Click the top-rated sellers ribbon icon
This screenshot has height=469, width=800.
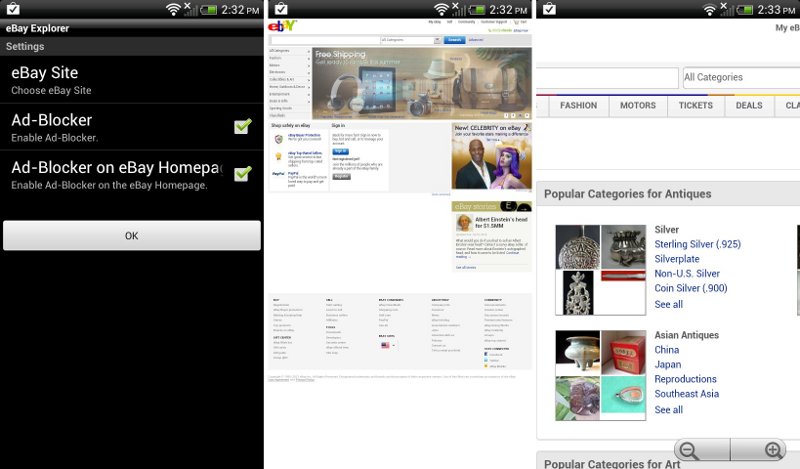(x=278, y=156)
